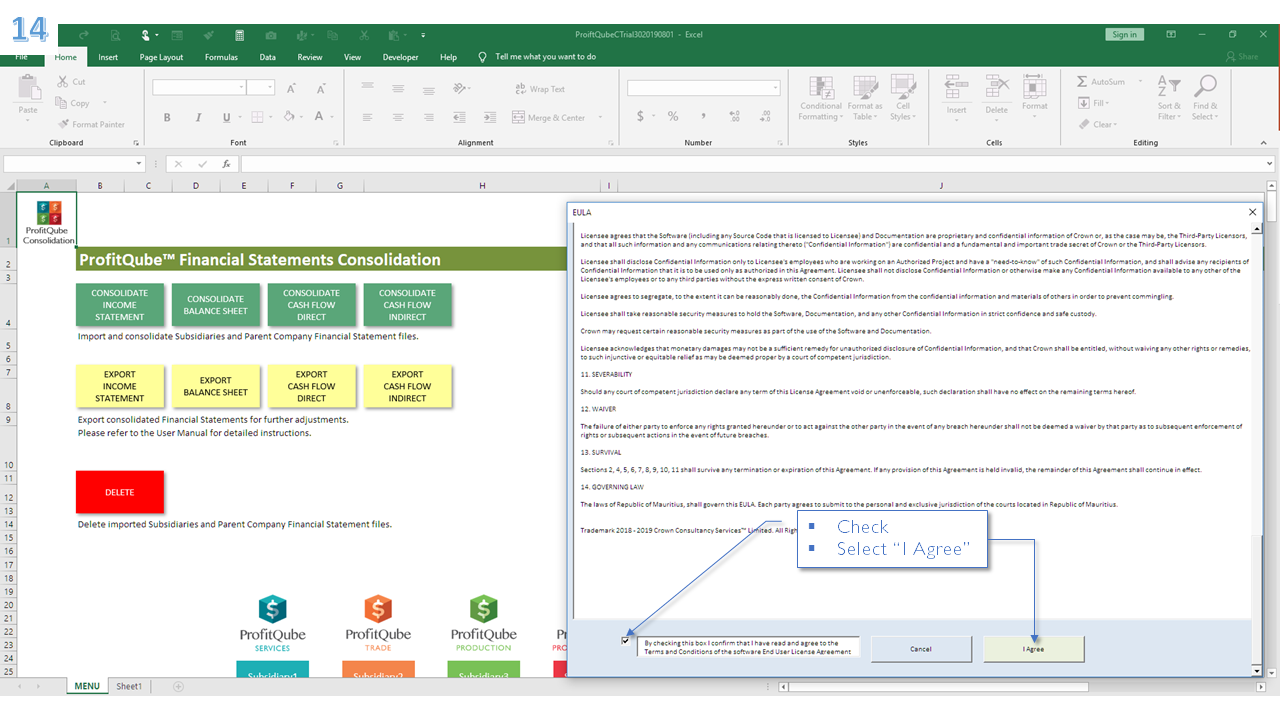
Task: Switch to the Developer tab
Action: pos(400,57)
